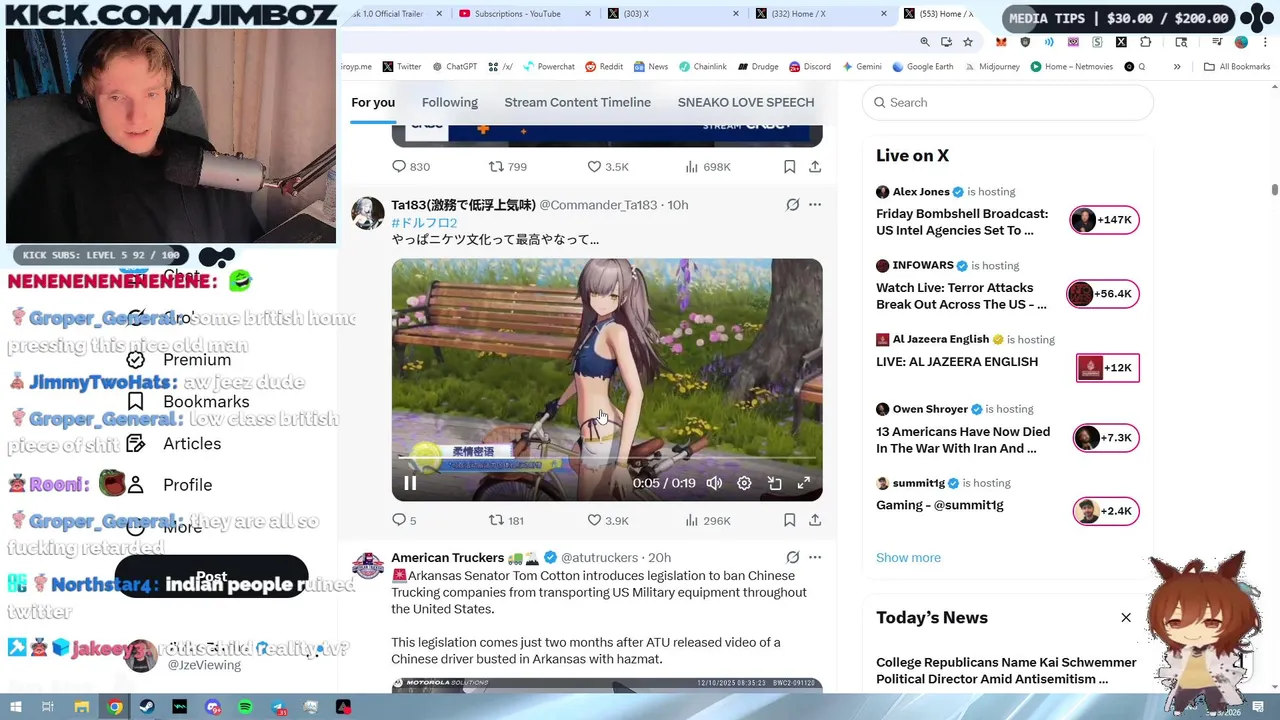Join Al Jazeera English live +12K
1280x720 pixels.
click(x=1108, y=368)
